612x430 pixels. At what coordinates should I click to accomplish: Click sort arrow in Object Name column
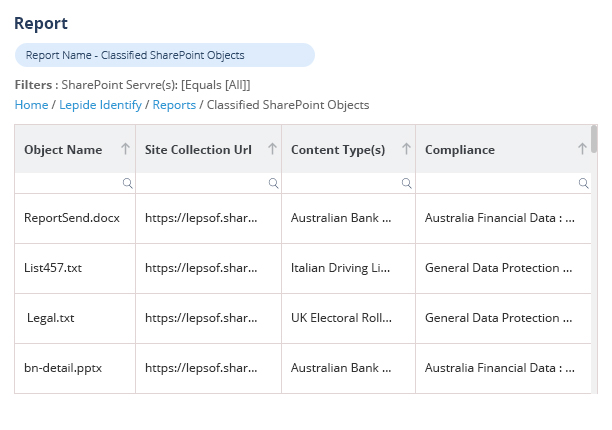pos(125,149)
